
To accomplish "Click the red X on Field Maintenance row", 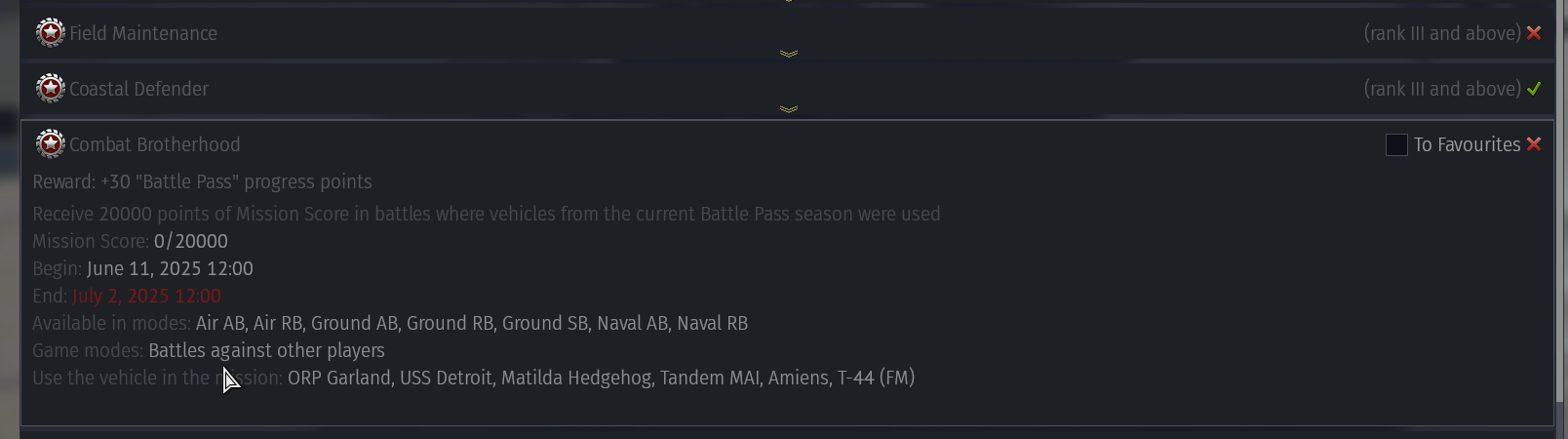I will (1534, 33).
